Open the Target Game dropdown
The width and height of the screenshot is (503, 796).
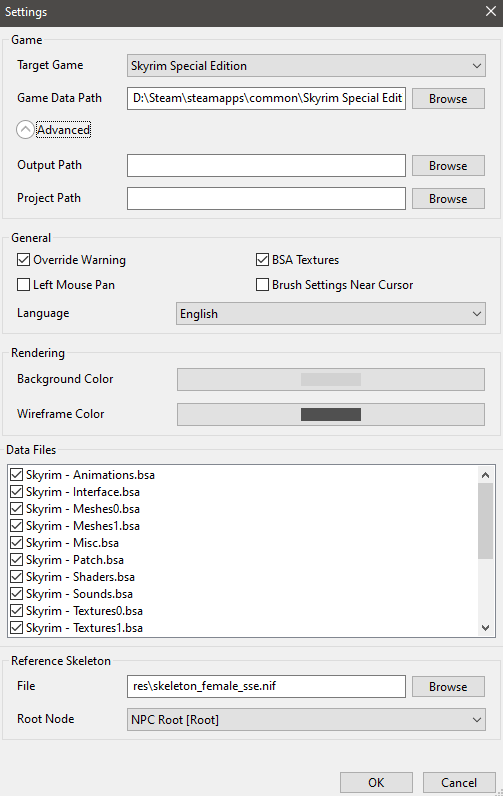306,66
